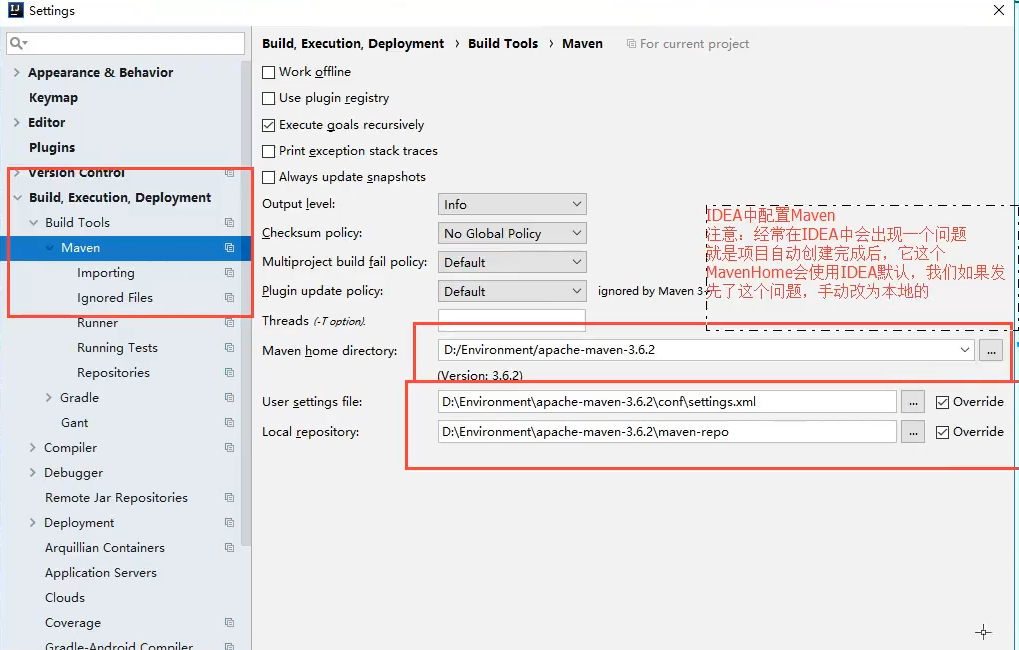Collapse the Build Tools node
Screen dimensions: 1019x650
(33, 222)
